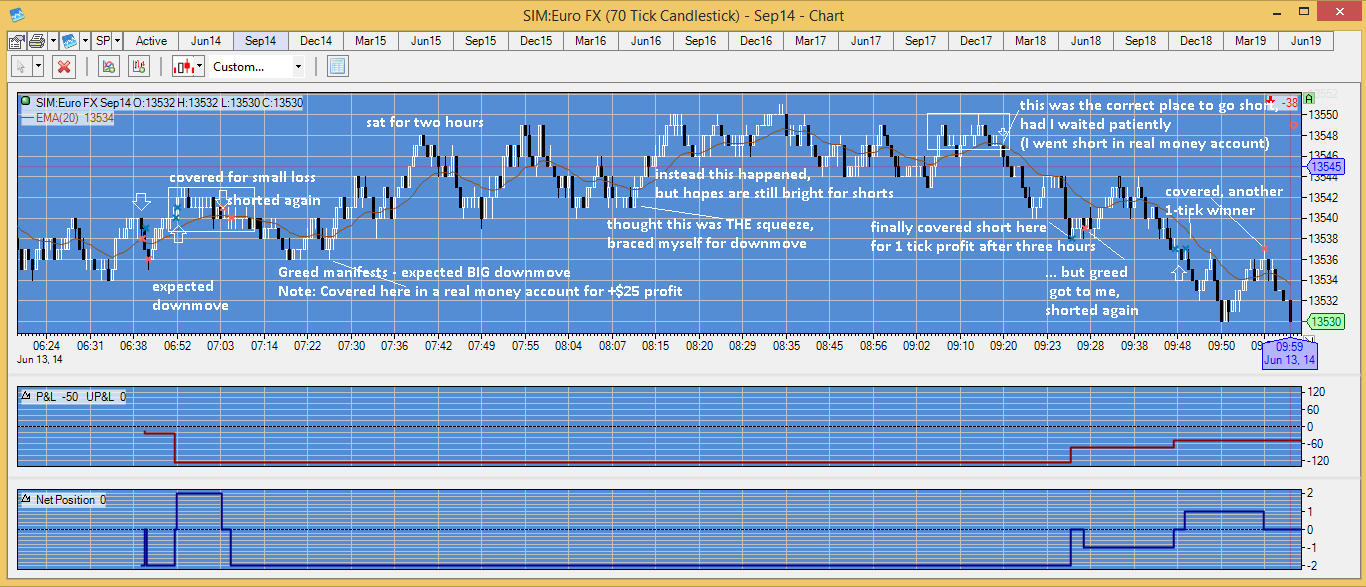This screenshot has height=587, width=1366.
Task: Switch to the Dec18 contract tab
Action: (1196, 41)
